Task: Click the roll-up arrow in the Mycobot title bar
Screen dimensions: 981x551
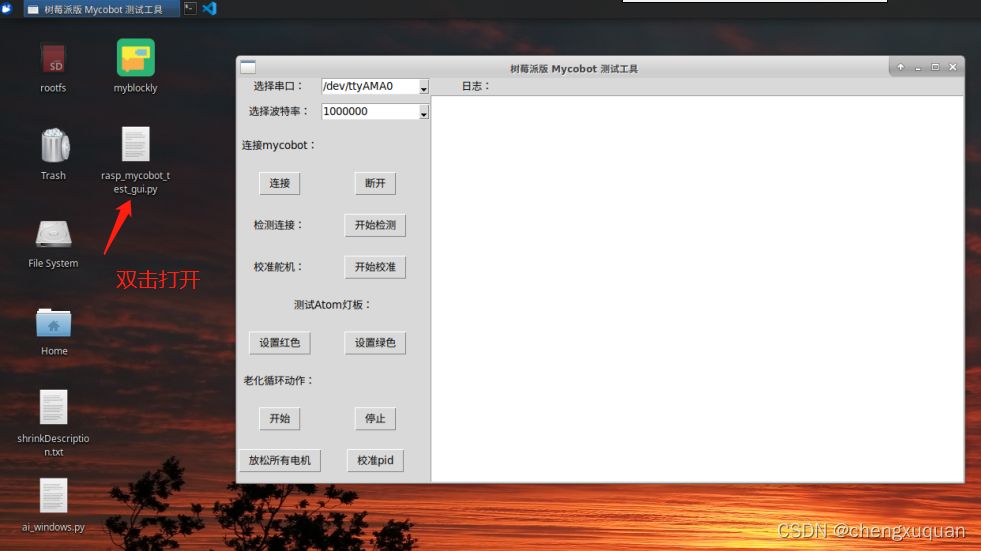Action: pos(900,67)
